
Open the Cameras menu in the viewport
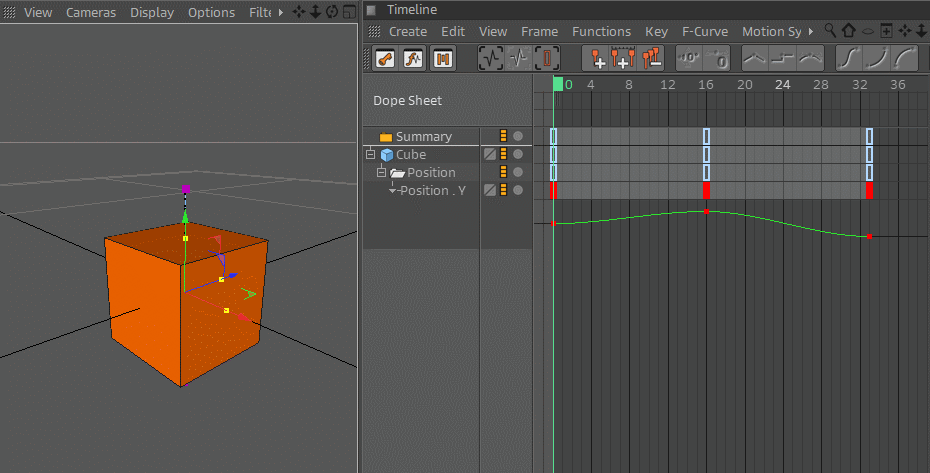pyautogui.click(x=91, y=12)
